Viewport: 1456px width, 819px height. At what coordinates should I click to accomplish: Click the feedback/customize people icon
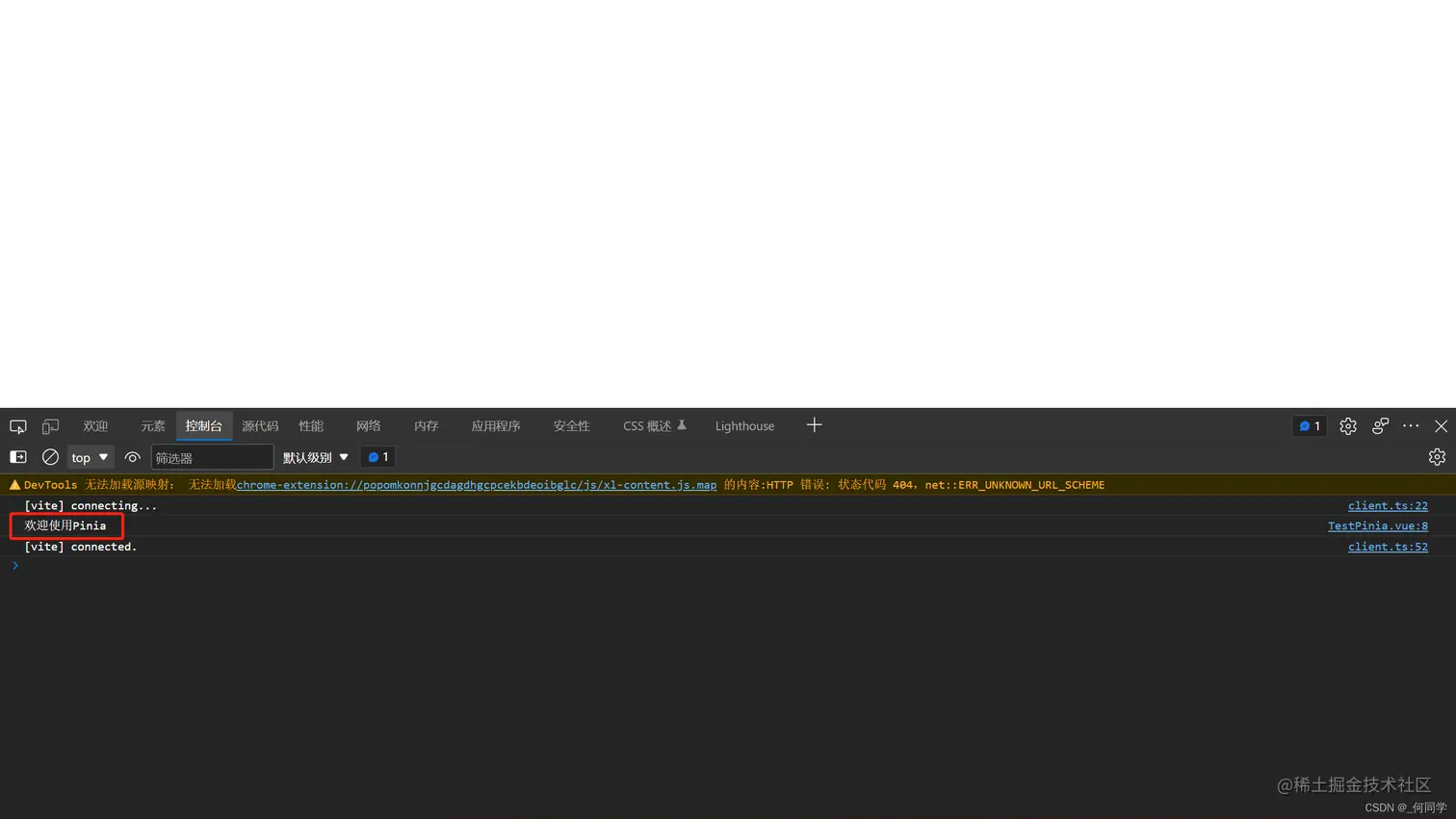coord(1381,426)
